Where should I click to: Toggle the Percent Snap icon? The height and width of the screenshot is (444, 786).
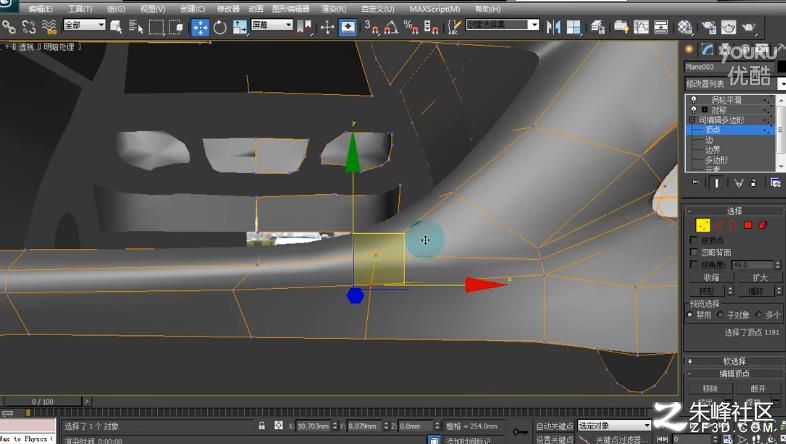411,27
